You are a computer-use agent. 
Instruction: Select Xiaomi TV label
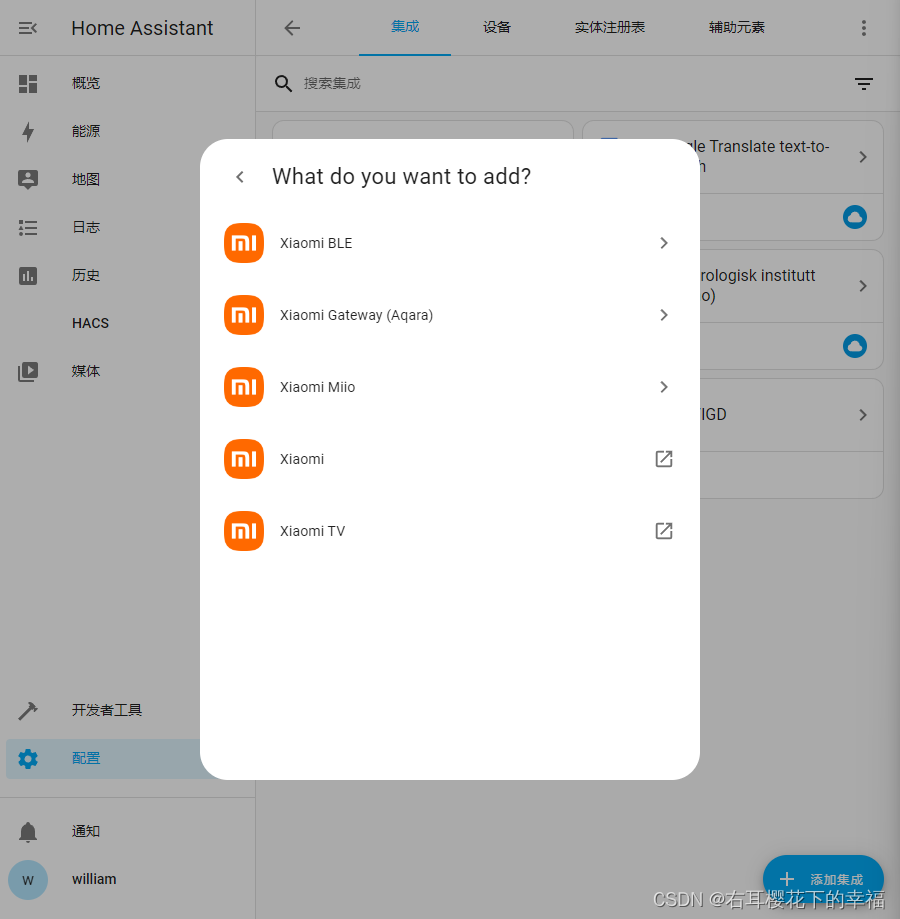[312, 531]
